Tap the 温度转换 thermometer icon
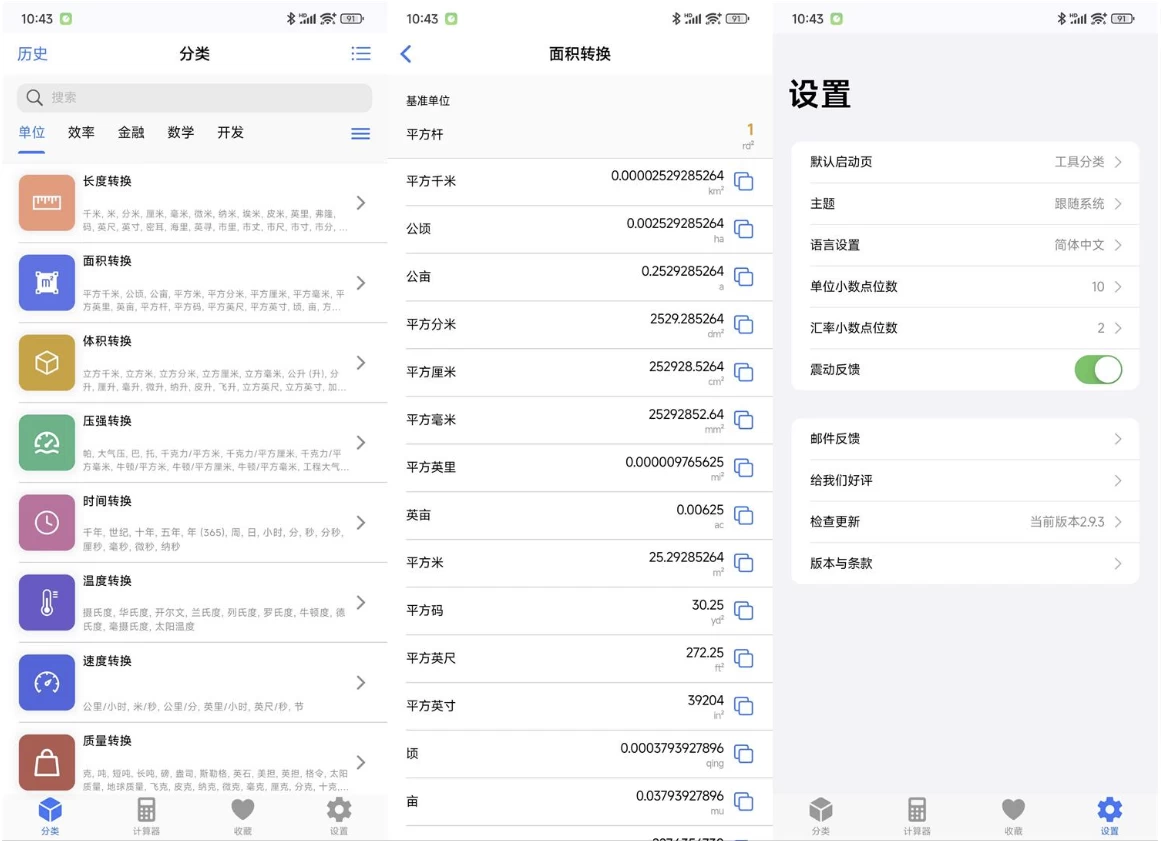Viewport: 1161px width, 841px height. tap(47, 603)
